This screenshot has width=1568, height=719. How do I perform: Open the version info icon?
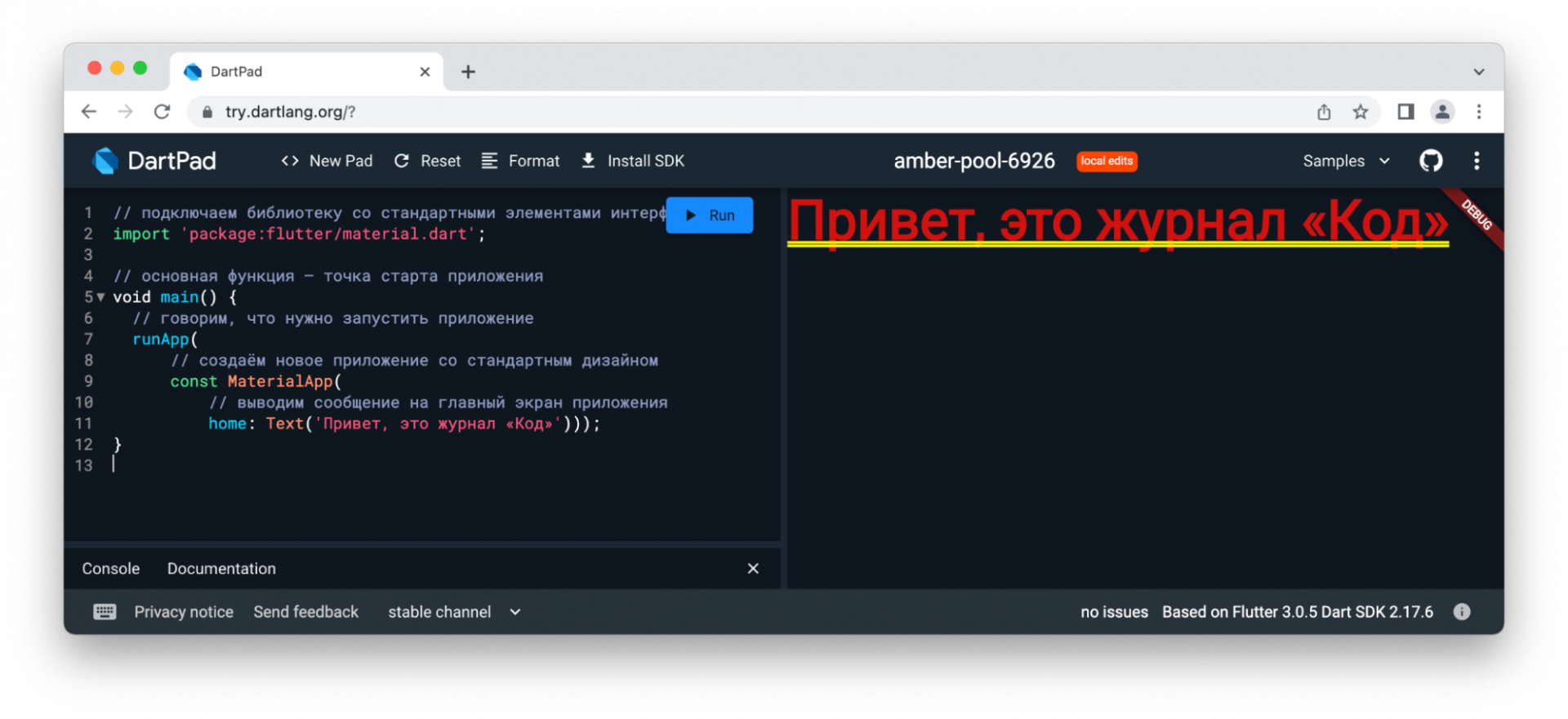coord(1462,612)
